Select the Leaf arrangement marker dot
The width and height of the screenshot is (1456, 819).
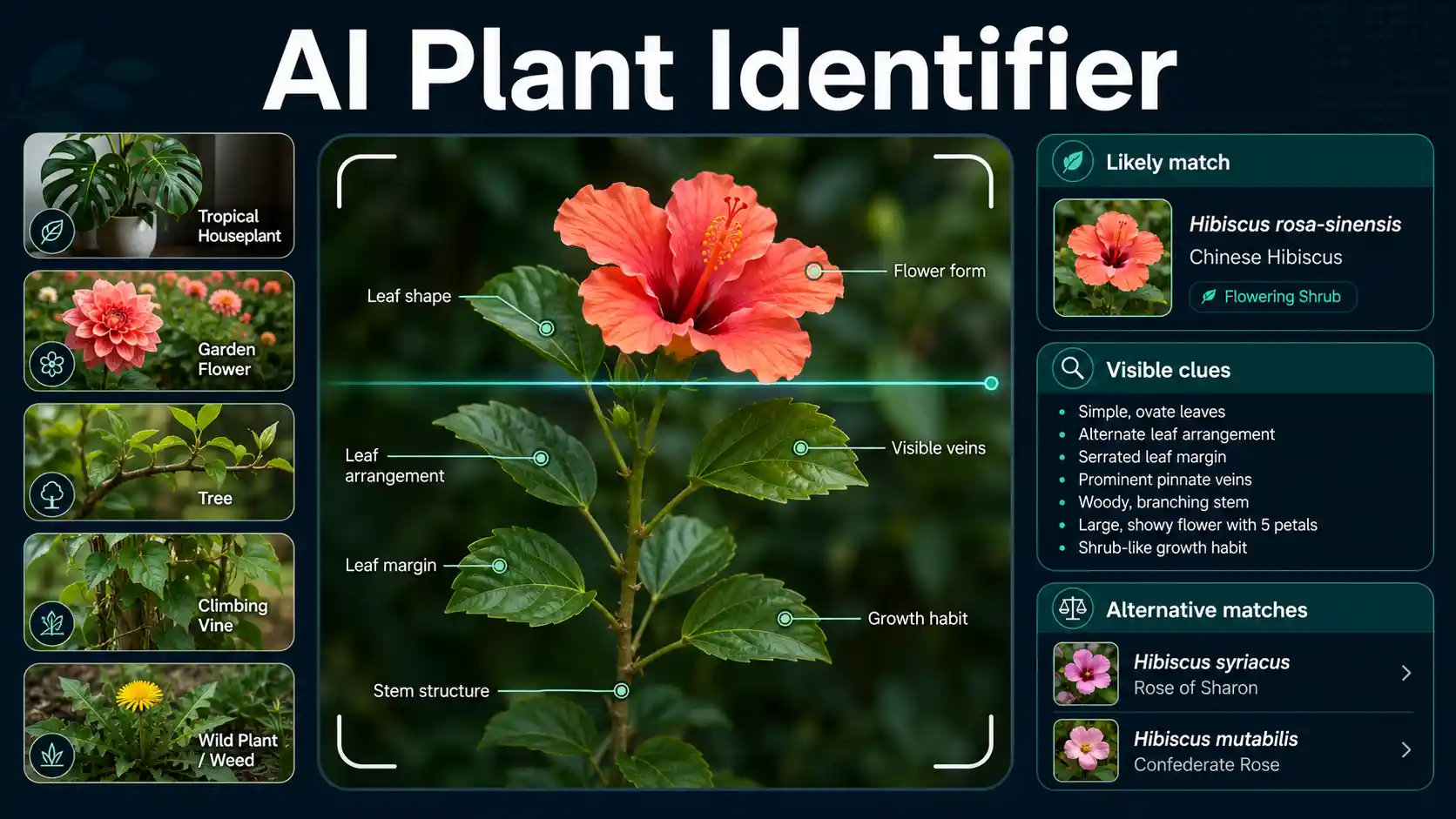click(541, 458)
